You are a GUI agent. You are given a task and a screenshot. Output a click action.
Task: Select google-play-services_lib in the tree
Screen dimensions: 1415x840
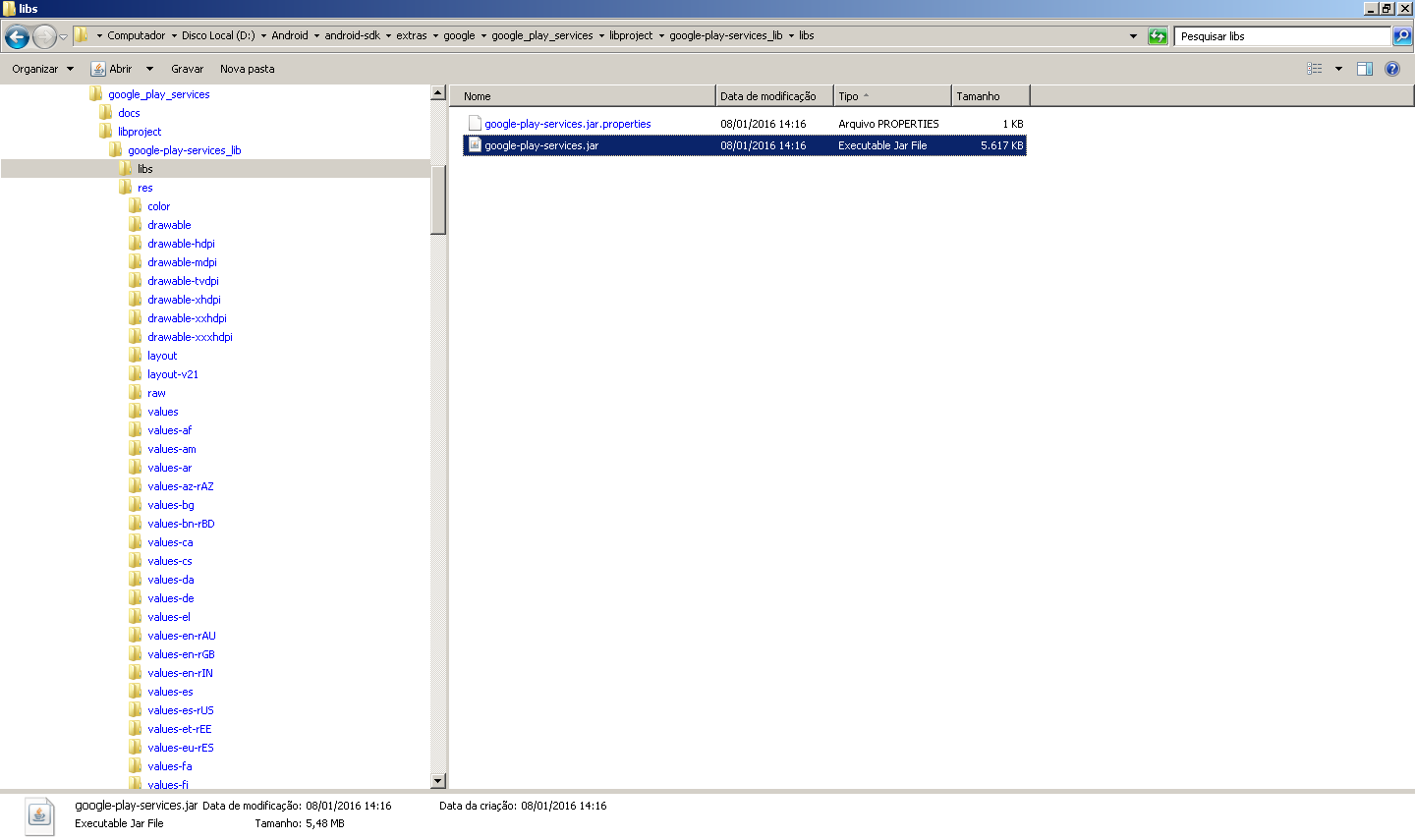(185, 150)
